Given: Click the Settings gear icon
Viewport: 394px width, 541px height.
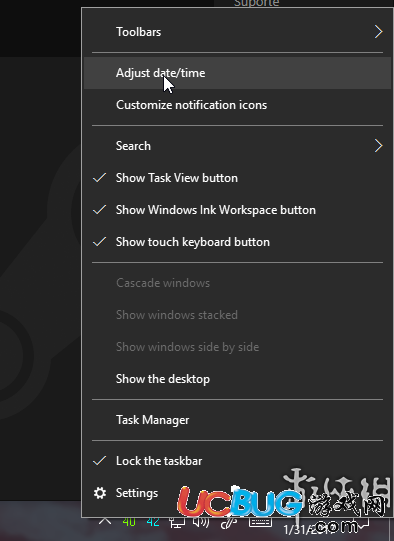Looking at the screenshot, I should (100, 493).
